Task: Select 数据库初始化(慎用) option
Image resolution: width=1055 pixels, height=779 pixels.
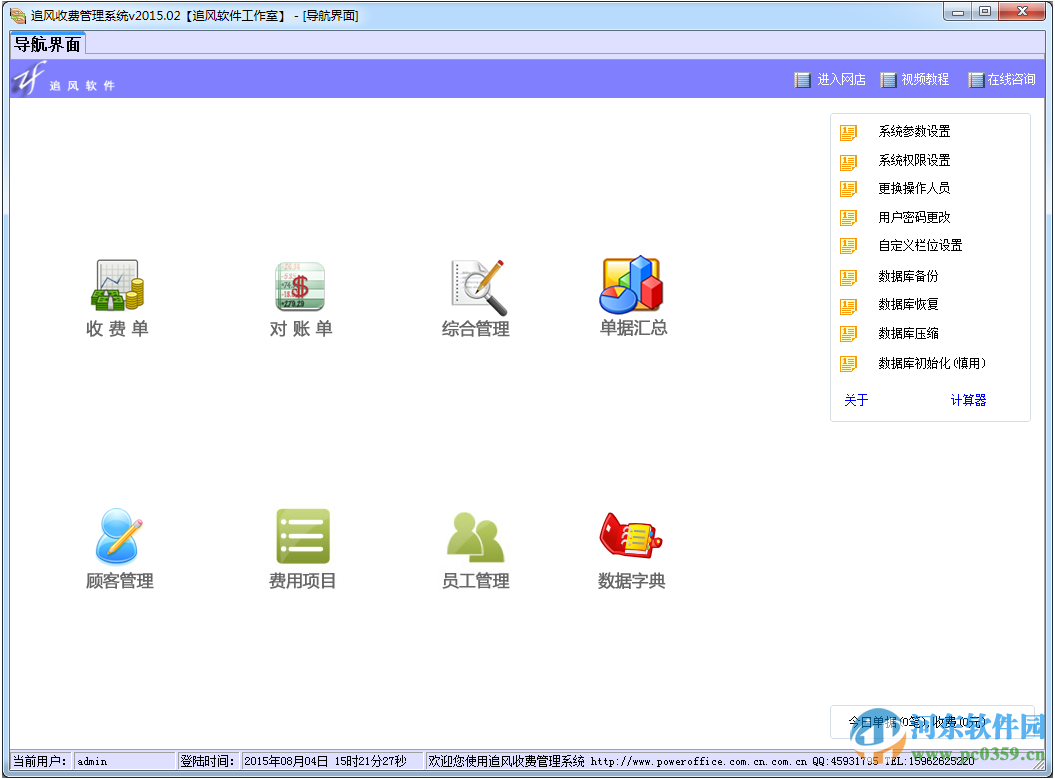Action: [x=932, y=363]
